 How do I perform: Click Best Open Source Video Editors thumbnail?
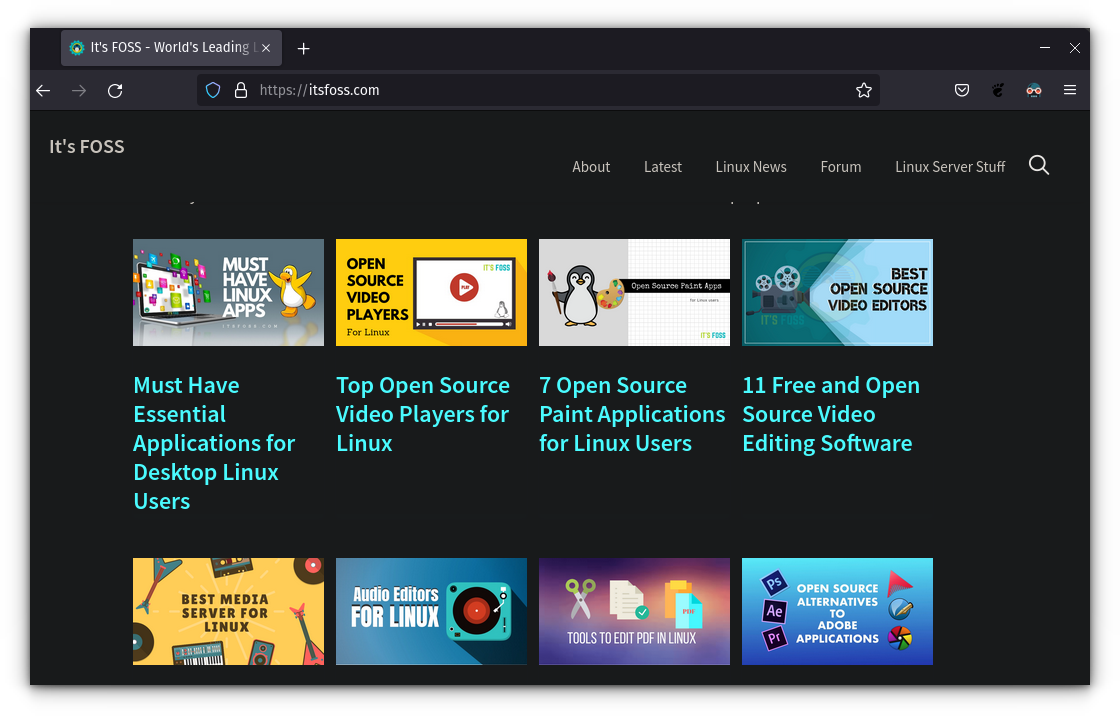click(837, 293)
